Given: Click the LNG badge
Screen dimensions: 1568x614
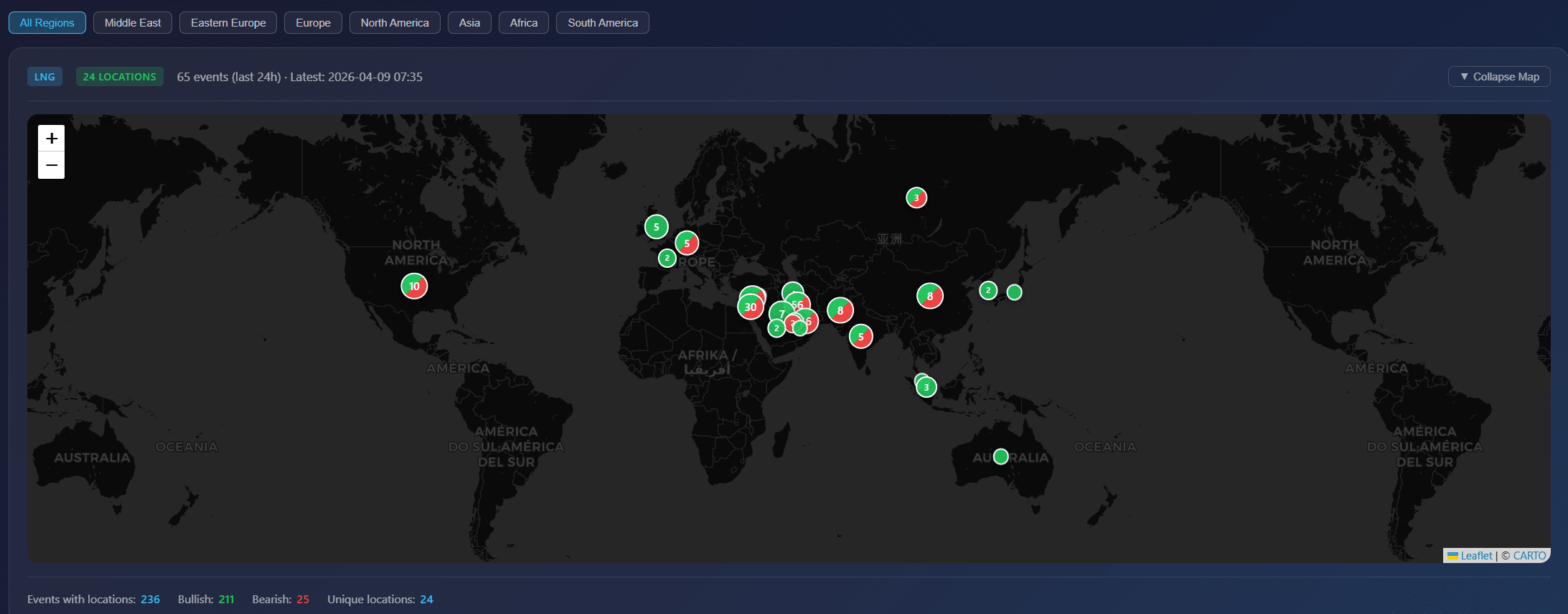Looking at the screenshot, I should click(x=44, y=77).
